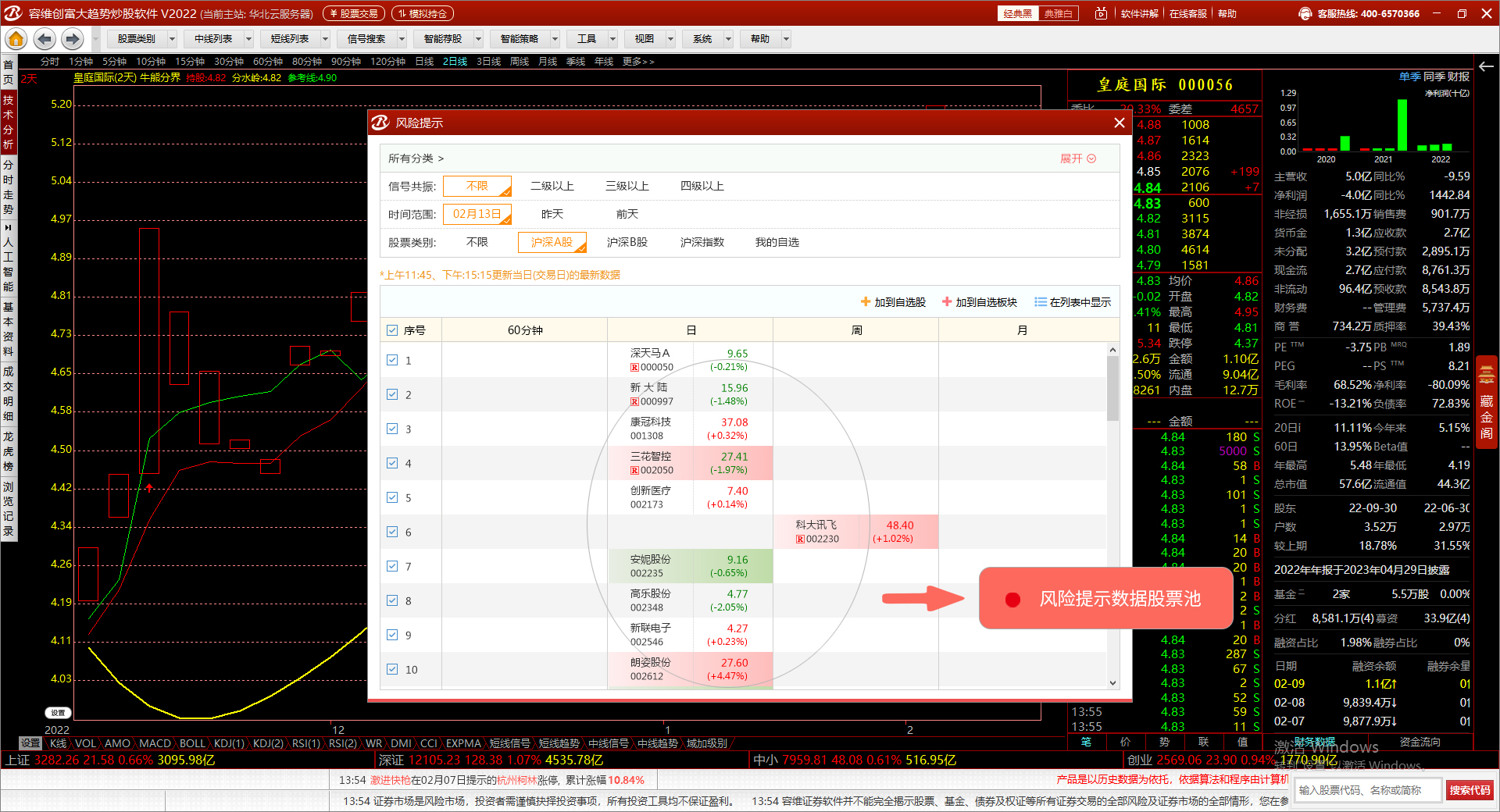Open the 技术分析 sidebar tab
Viewport: 1500px width, 812px height.
tap(8, 122)
